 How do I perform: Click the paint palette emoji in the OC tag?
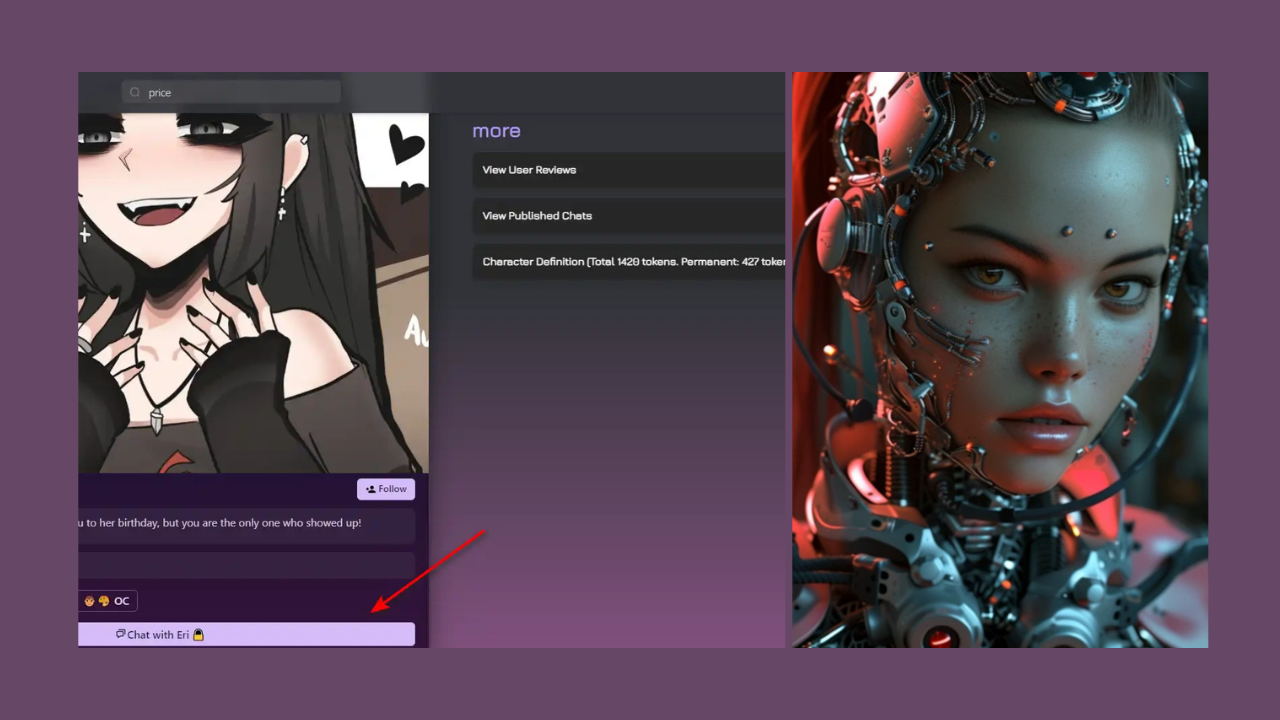click(x=103, y=601)
